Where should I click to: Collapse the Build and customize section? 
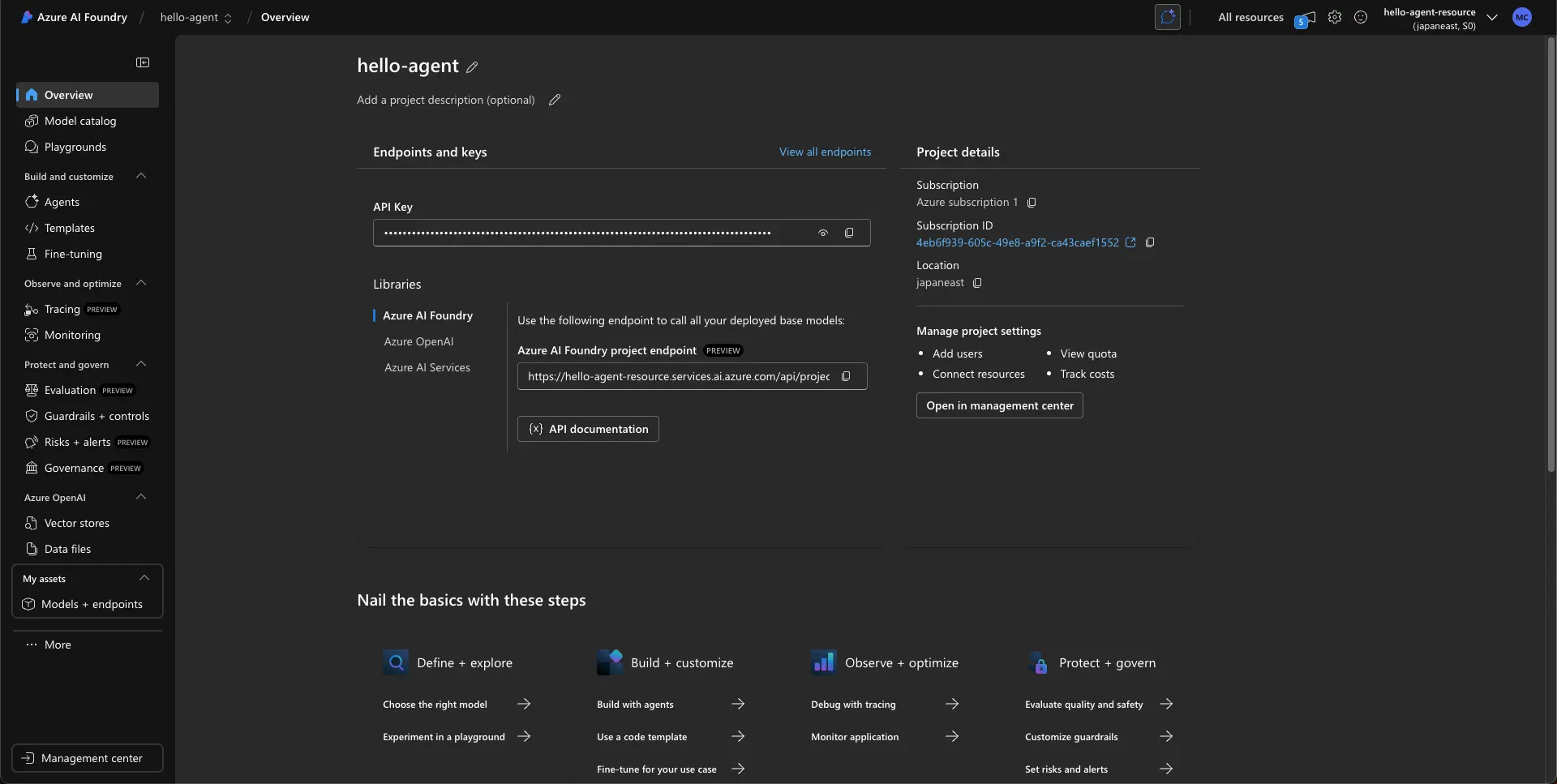coord(141,176)
